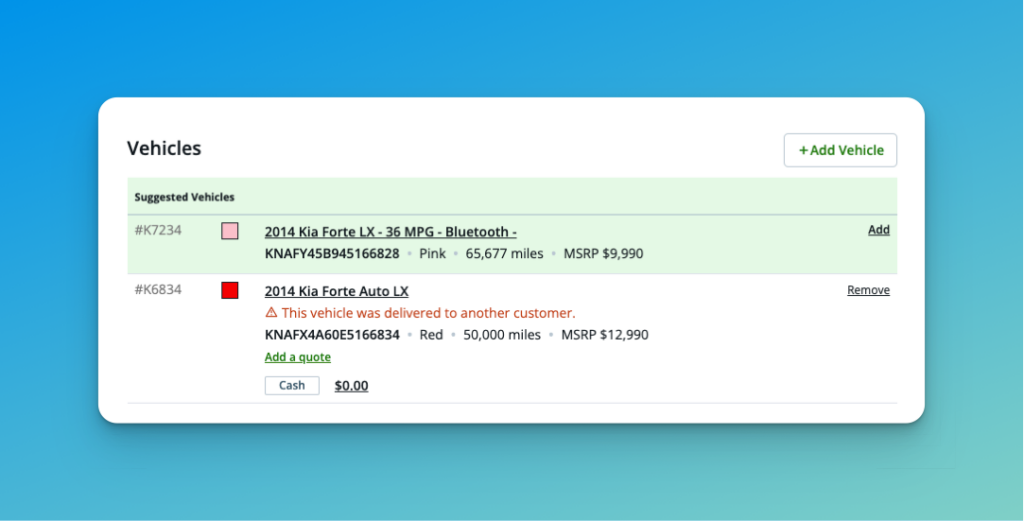The height and width of the screenshot is (521, 1024).
Task: Click stock number #K7234
Action: click(158, 231)
